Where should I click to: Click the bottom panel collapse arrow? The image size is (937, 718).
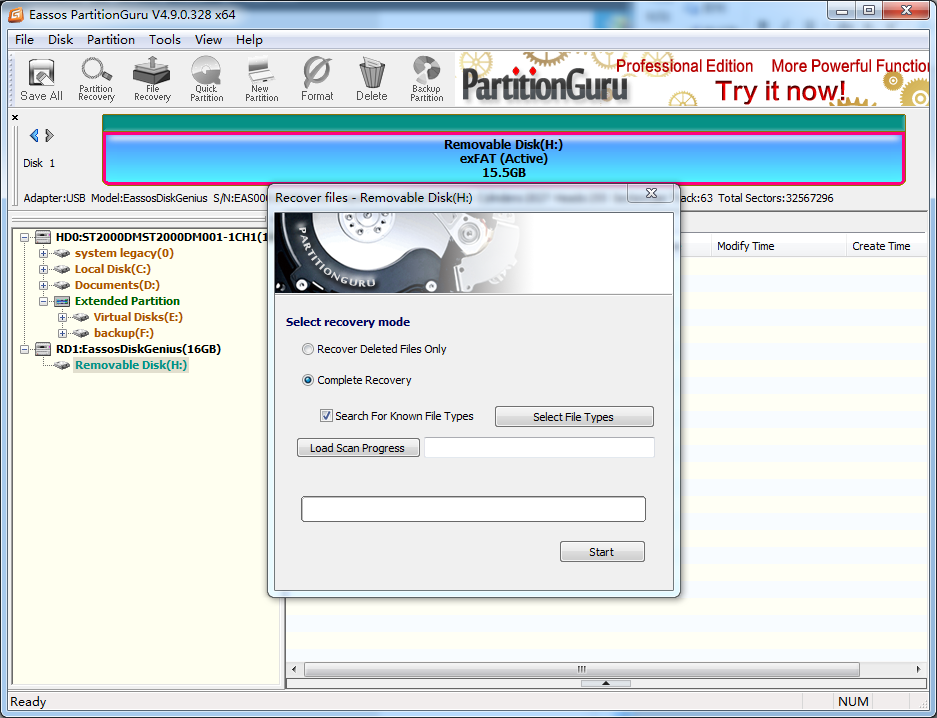pyautogui.click(x=605, y=683)
